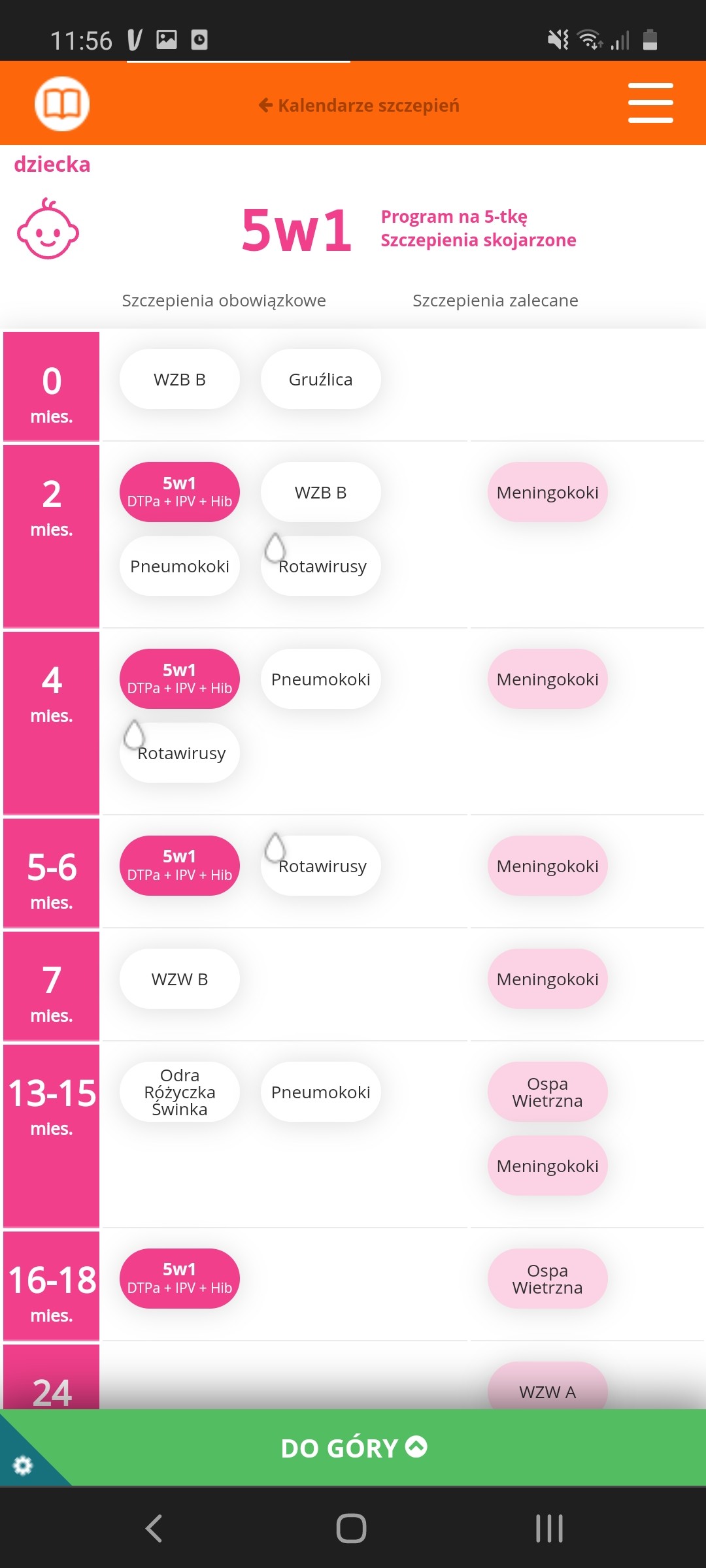Open the hamburger menu

pos(650,103)
